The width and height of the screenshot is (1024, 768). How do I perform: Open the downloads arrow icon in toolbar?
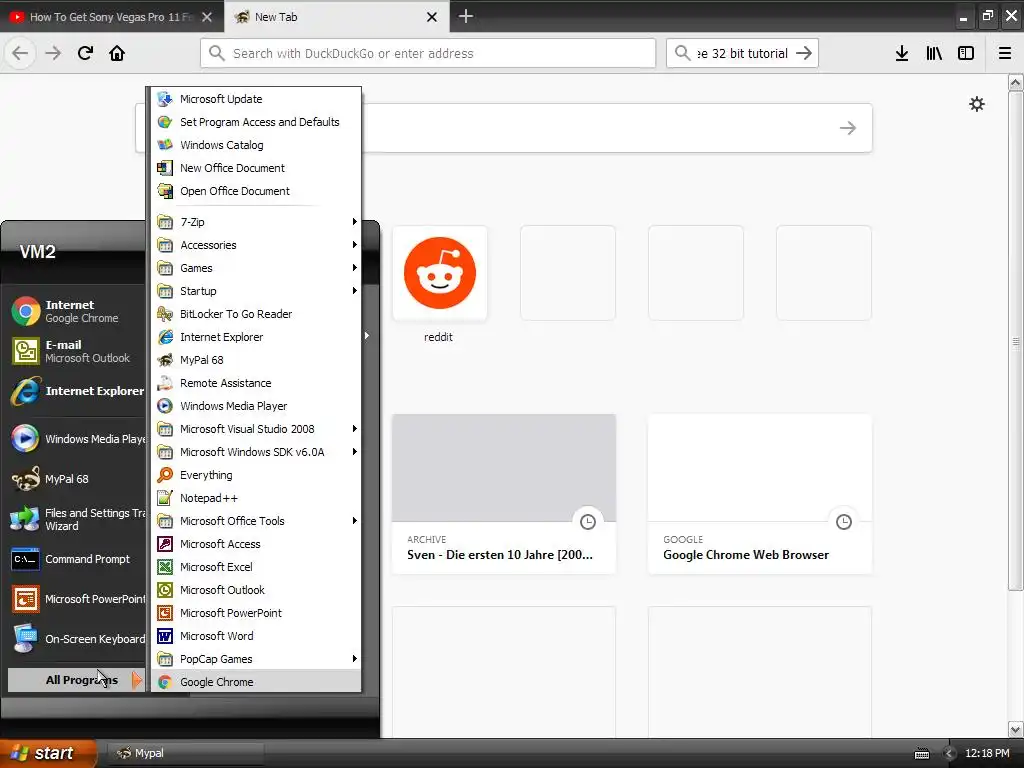tap(902, 53)
